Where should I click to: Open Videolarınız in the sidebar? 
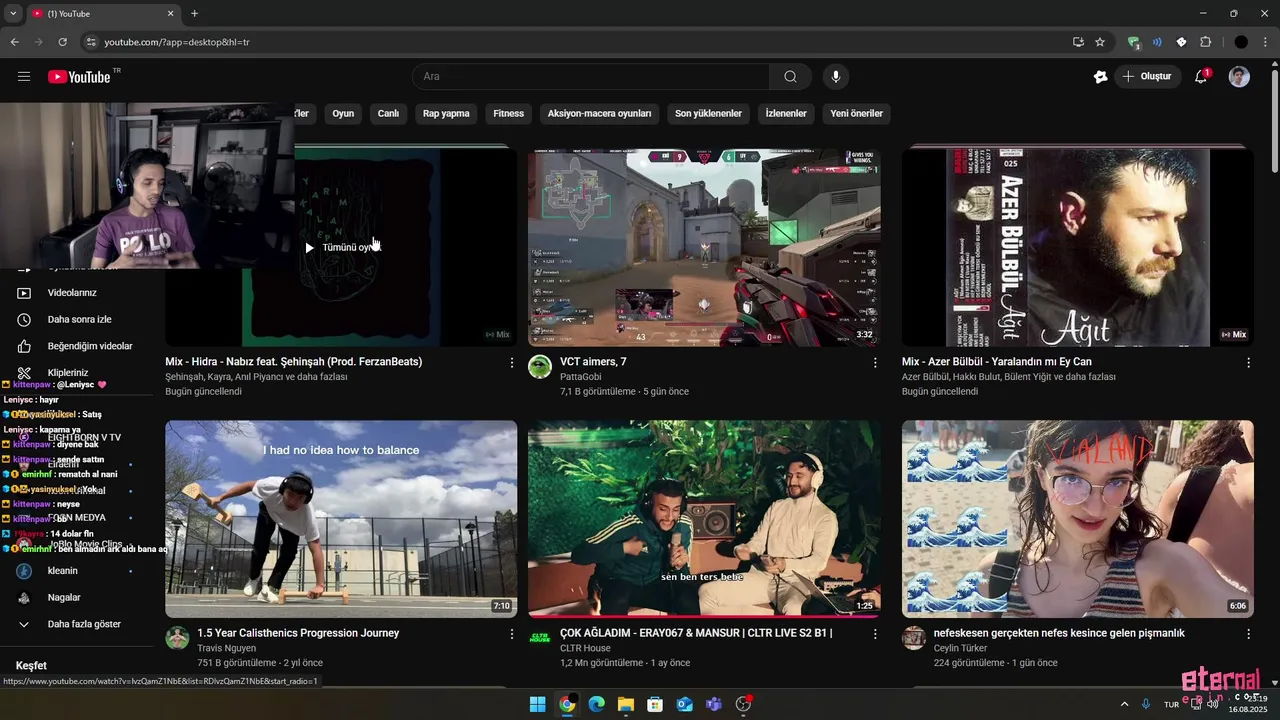point(72,293)
